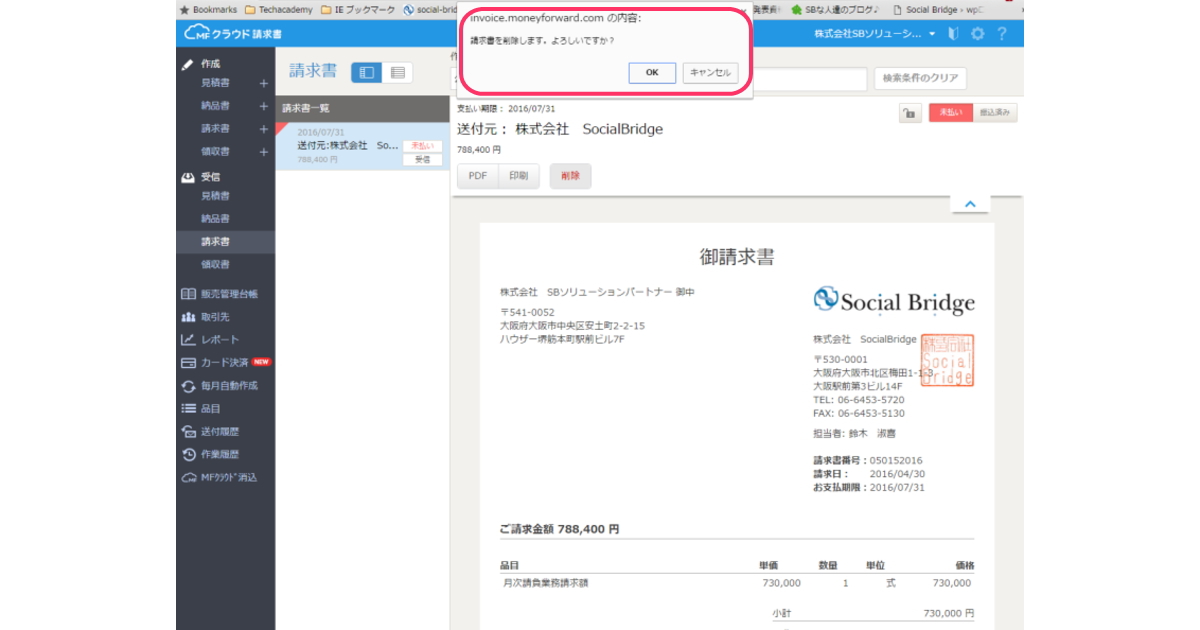1200x630 pixels.
Task: Open the 品目 list icon
Action: (x=188, y=409)
